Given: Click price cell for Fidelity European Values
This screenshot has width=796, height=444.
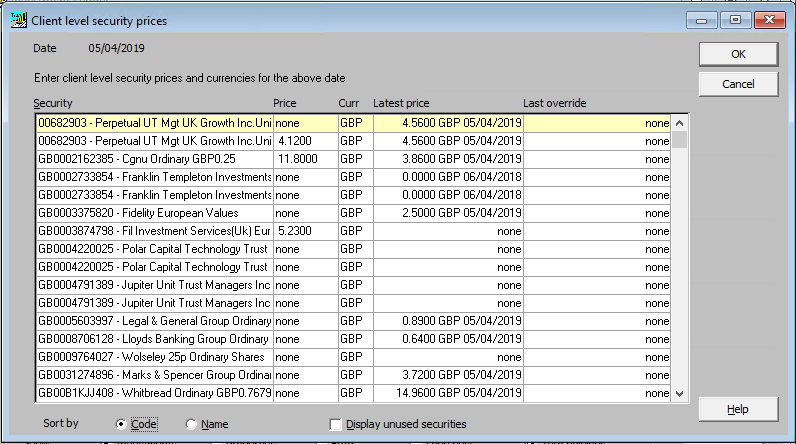Looking at the screenshot, I should 306,213.
